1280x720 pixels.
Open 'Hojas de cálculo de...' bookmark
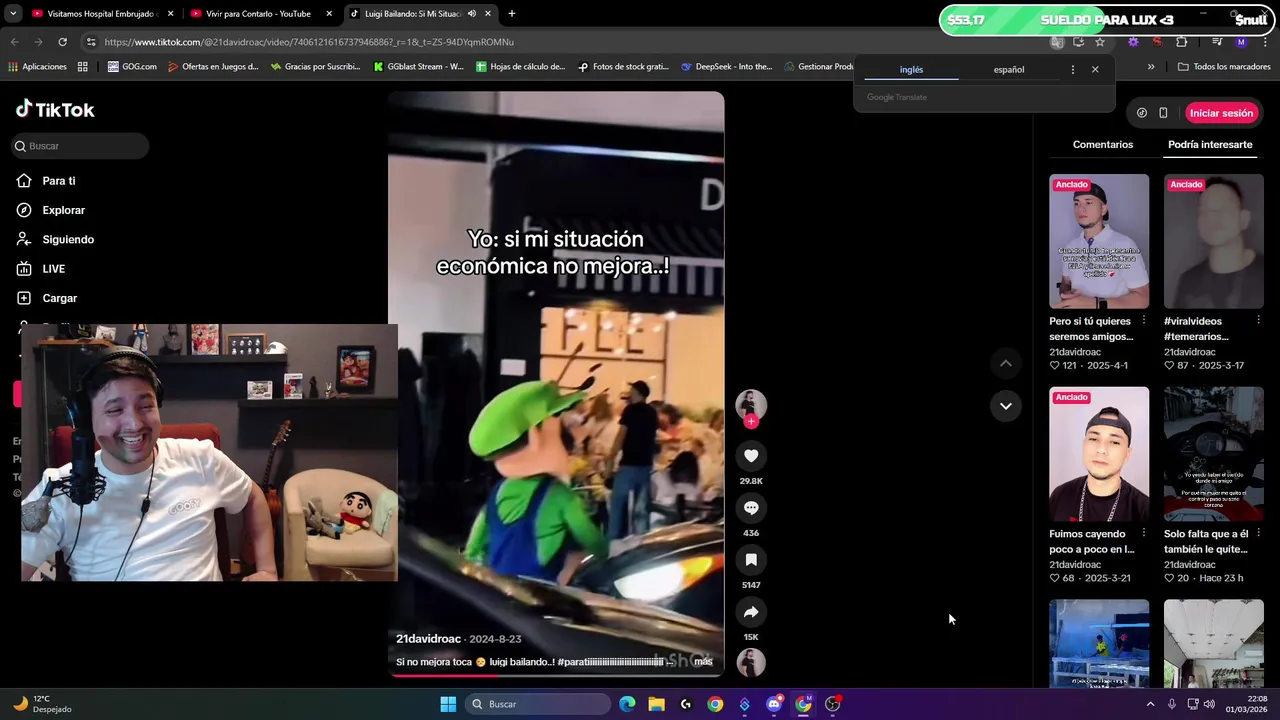coord(521,67)
